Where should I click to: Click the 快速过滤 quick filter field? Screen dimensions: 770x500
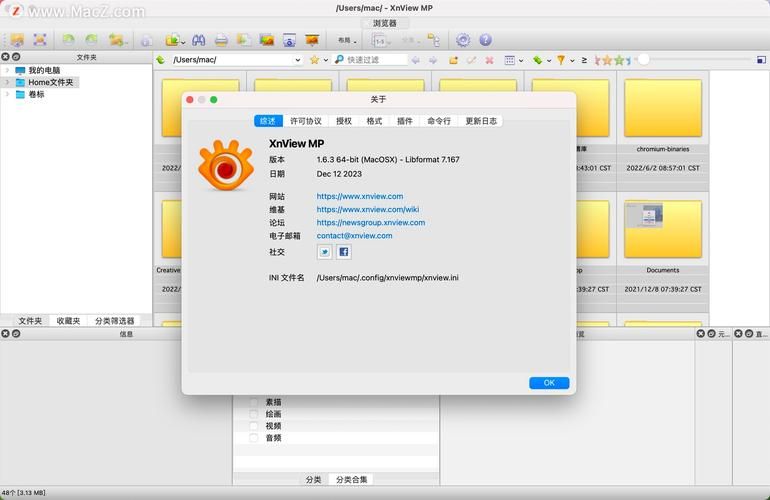(371, 60)
